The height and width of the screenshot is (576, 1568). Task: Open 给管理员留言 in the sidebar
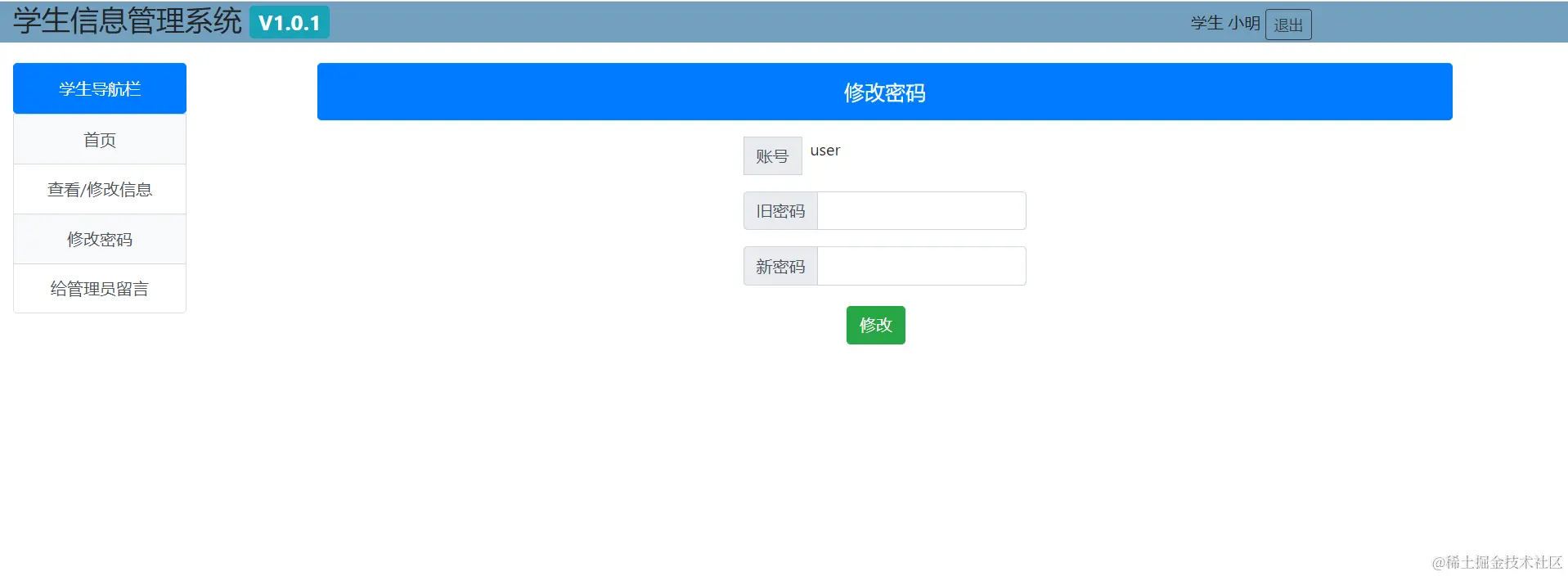100,289
